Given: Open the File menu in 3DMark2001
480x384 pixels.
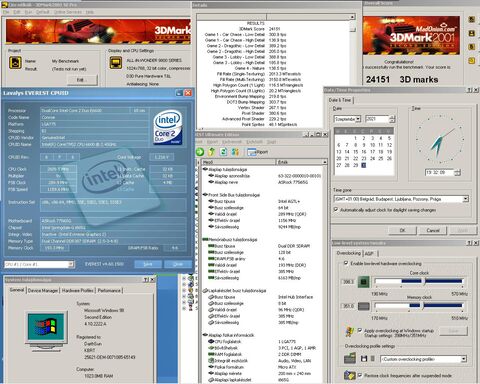Looking at the screenshot, I should (6, 12).
